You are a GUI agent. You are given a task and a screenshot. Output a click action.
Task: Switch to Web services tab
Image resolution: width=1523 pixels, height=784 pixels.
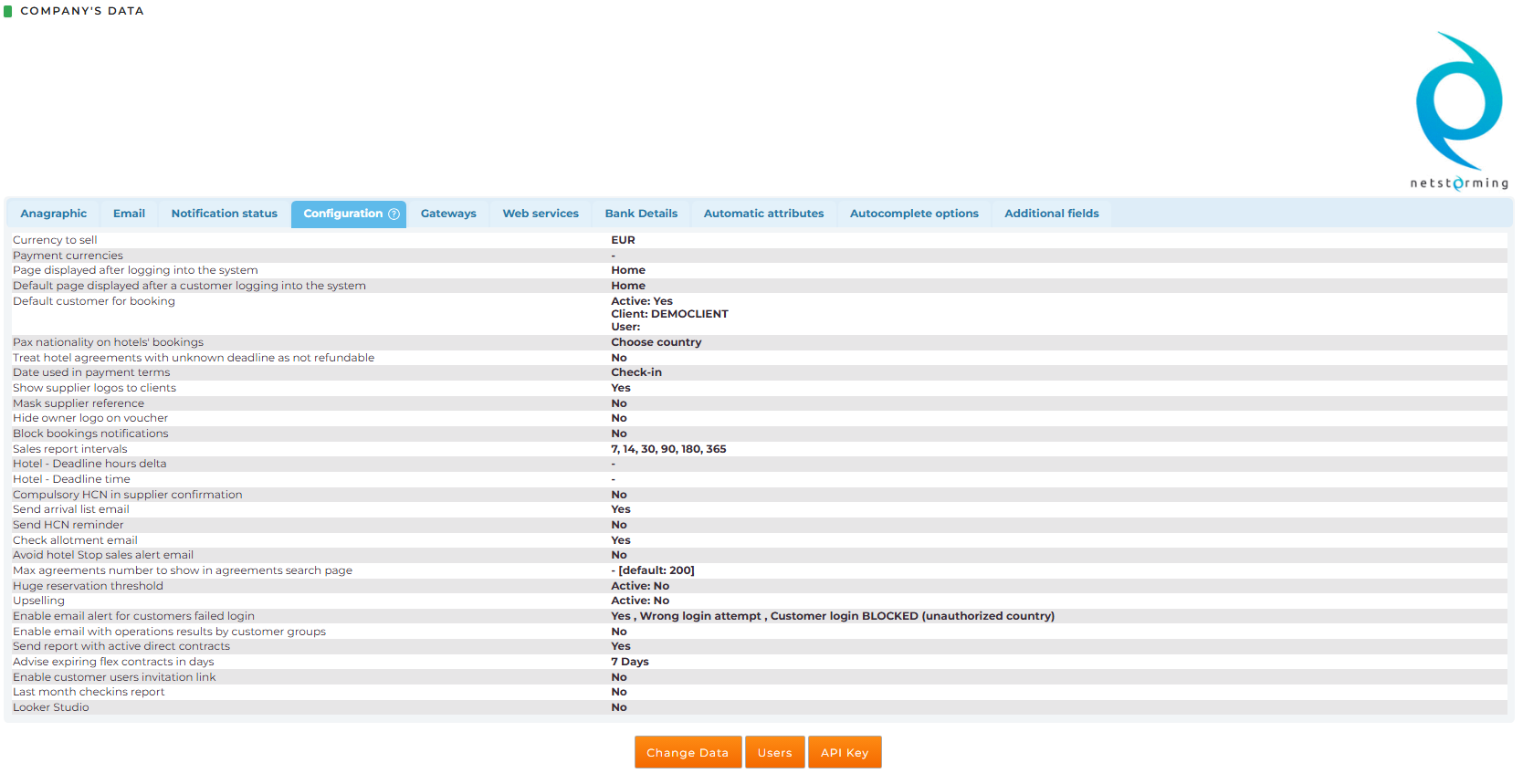[541, 214]
